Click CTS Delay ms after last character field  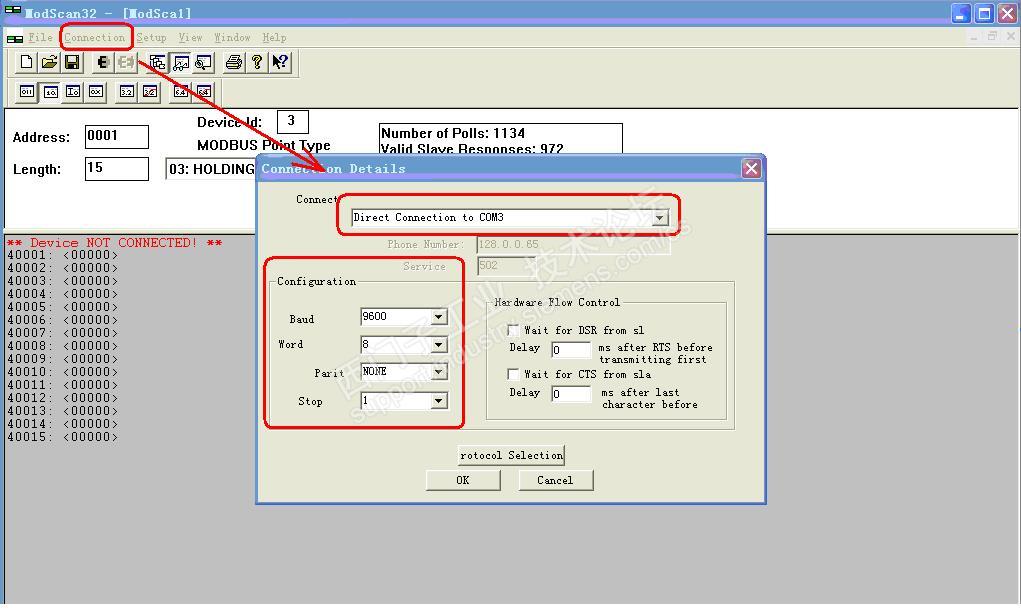571,394
